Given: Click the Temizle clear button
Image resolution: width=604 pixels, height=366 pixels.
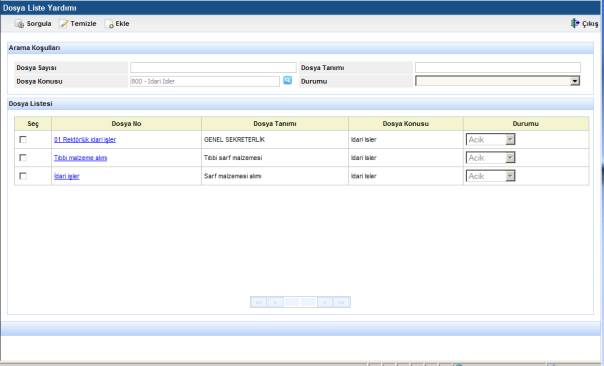Looking at the screenshot, I should coord(78,24).
